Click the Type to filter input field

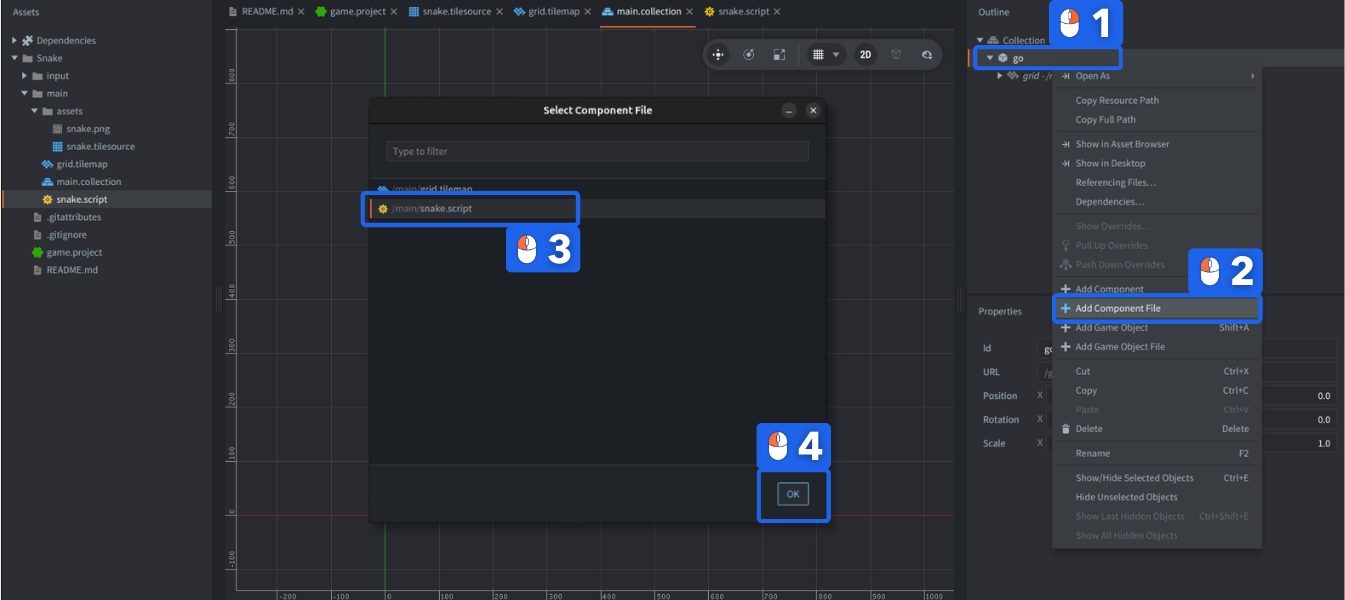tap(597, 151)
